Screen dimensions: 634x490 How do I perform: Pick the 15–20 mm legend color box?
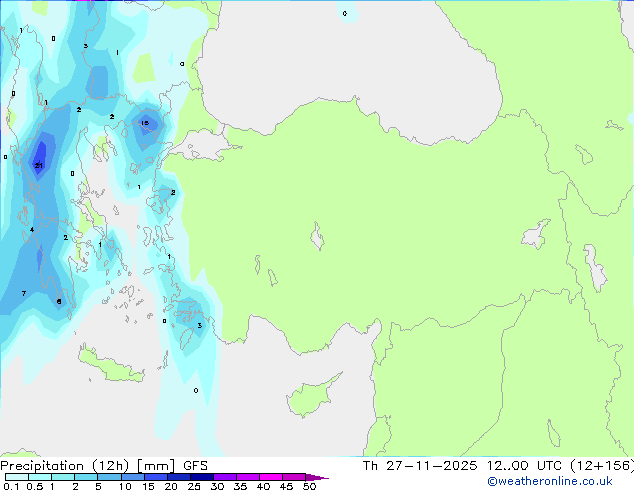pos(156,477)
